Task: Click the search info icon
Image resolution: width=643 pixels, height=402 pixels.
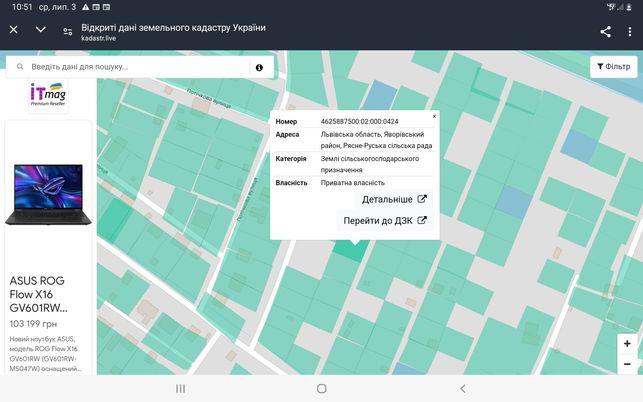Action: coord(259,68)
